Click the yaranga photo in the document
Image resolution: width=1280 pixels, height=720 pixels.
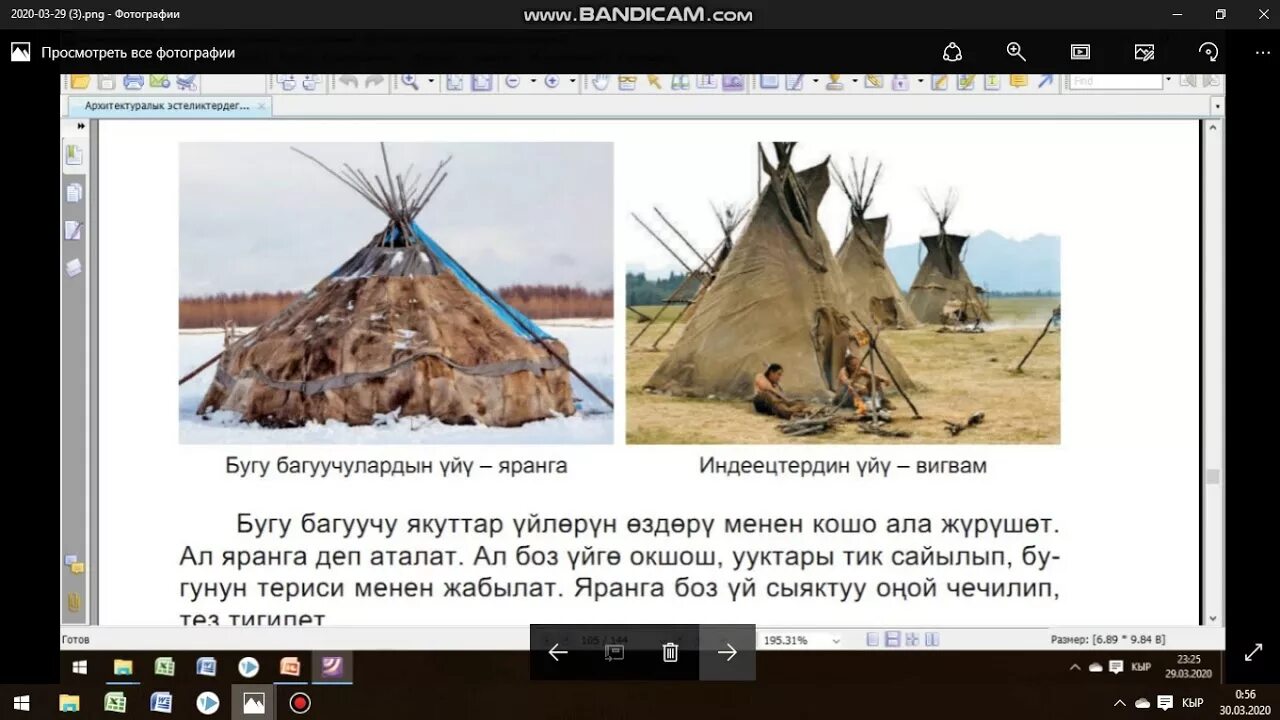tap(396, 292)
